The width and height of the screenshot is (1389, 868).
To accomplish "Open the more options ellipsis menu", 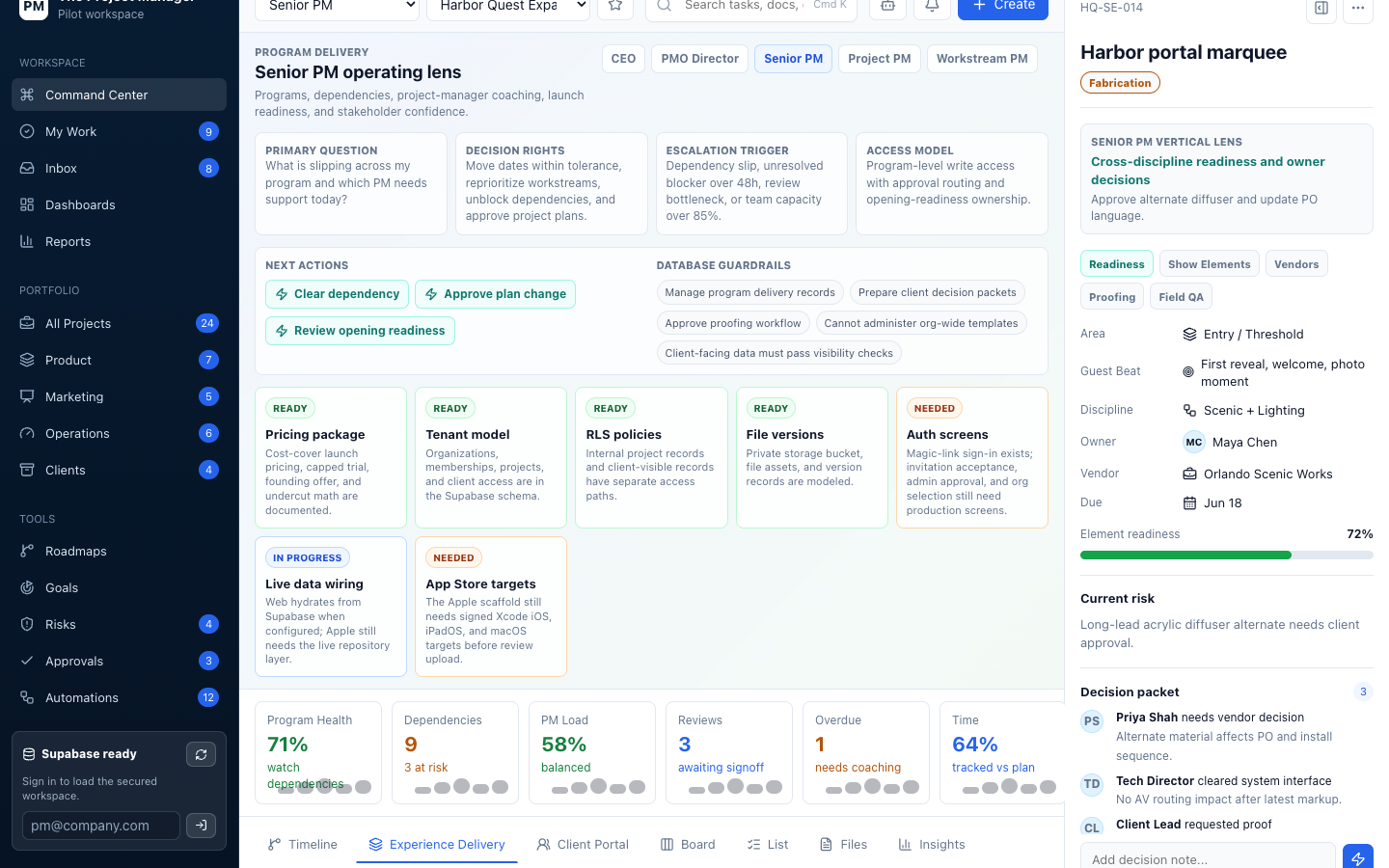I will pos(1358,8).
